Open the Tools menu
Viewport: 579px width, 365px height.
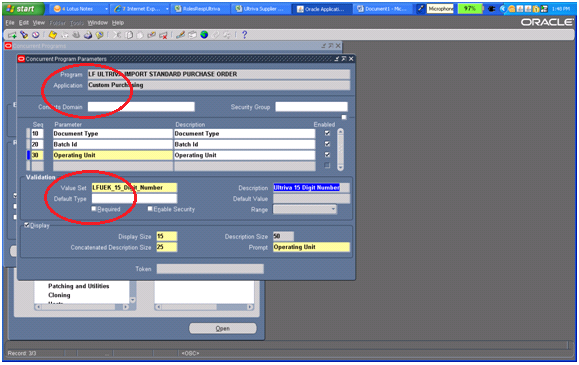click(77, 23)
